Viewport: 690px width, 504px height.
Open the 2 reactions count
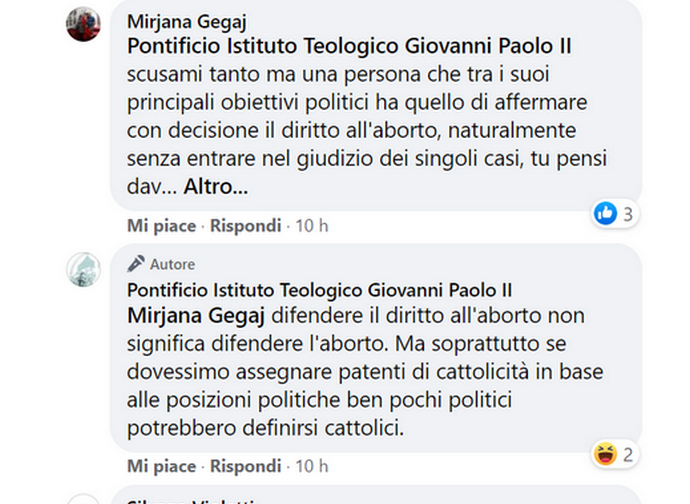click(x=628, y=455)
